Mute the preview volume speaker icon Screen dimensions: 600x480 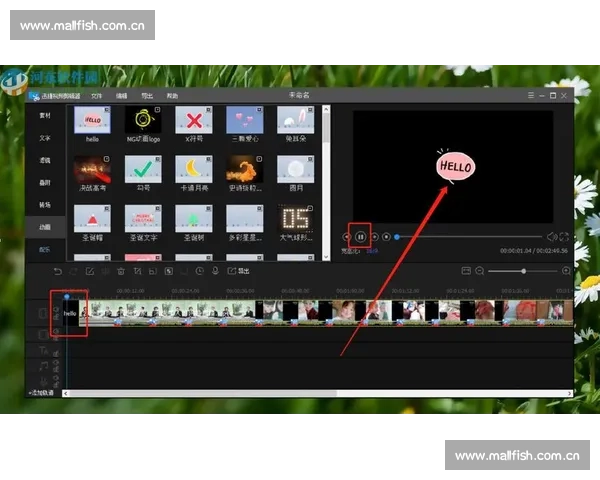[x=551, y=237]
